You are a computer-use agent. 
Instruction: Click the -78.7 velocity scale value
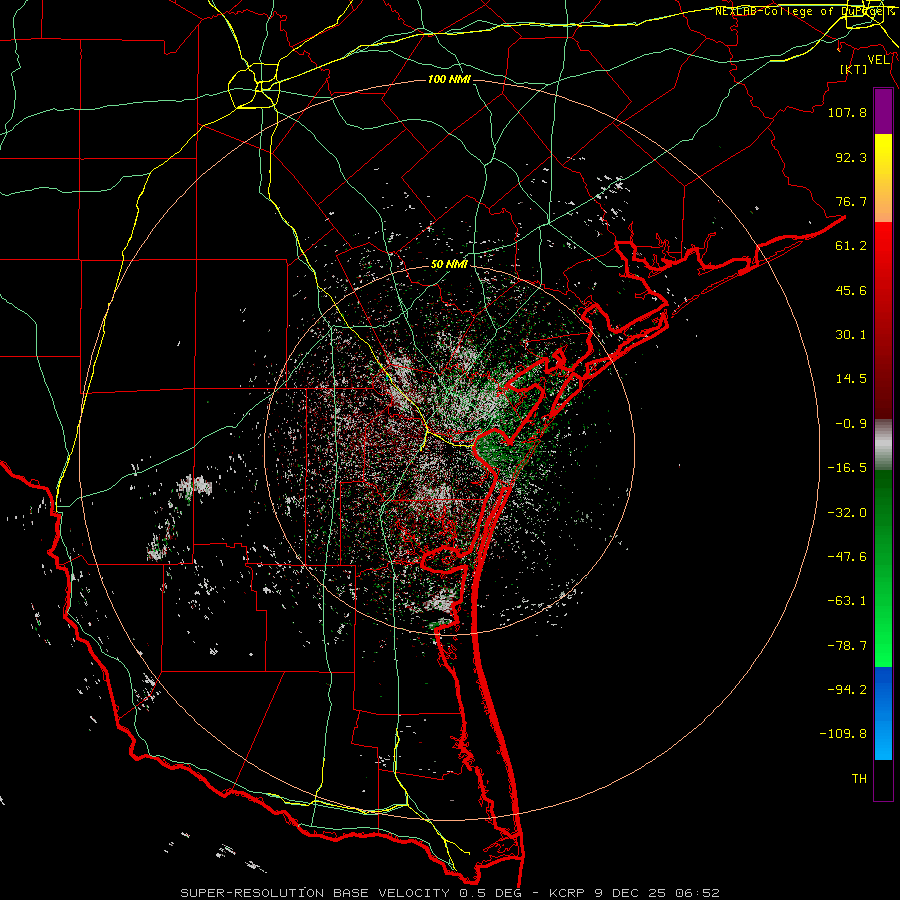pos(847,646)
